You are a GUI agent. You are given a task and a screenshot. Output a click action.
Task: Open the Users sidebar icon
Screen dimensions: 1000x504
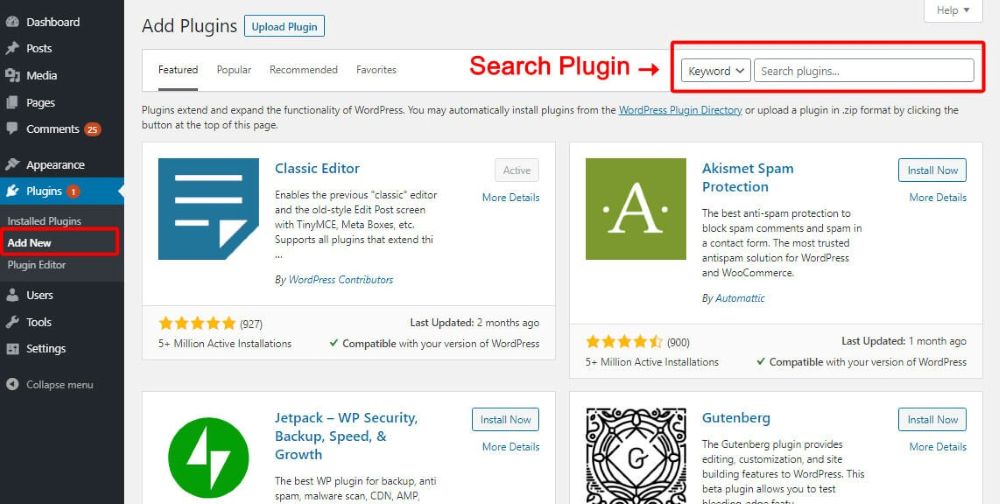tap(12, 295)
